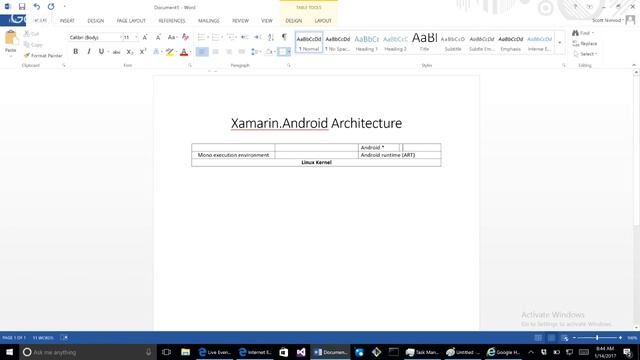Switch to the REFERENCES tab

pos(172,21)
